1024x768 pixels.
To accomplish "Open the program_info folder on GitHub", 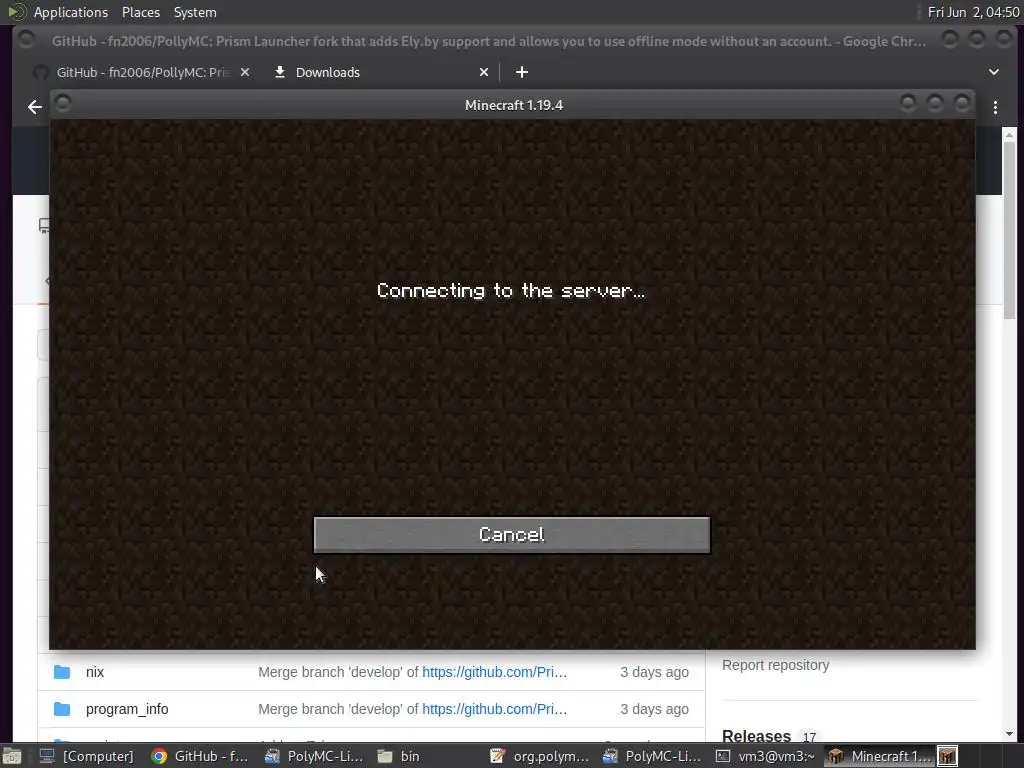I will tap(127, 709).
